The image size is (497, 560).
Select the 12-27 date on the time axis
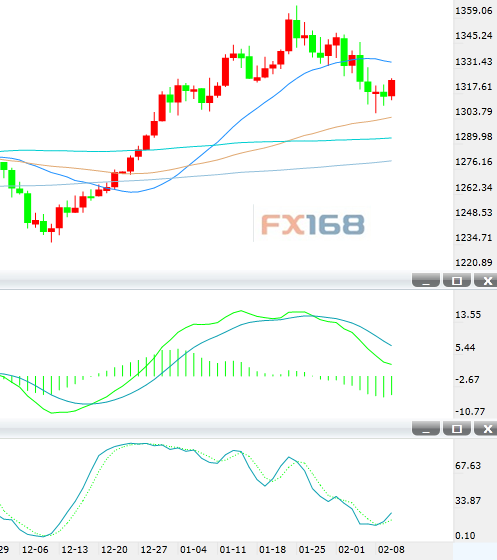tap(154, 550)
